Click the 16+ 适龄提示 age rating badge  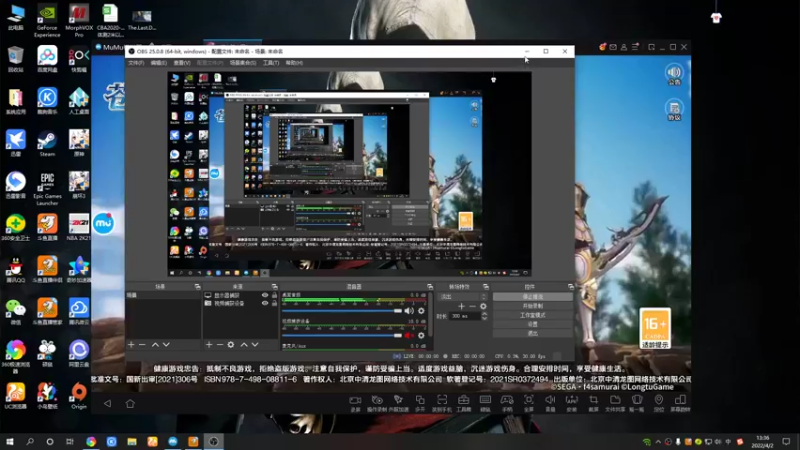[x=655, y=328]
